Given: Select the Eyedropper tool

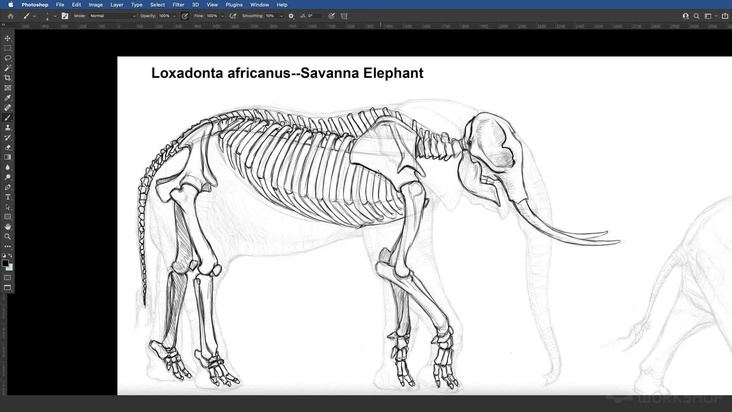Looking at the screenshot, I should pos(7,98).
